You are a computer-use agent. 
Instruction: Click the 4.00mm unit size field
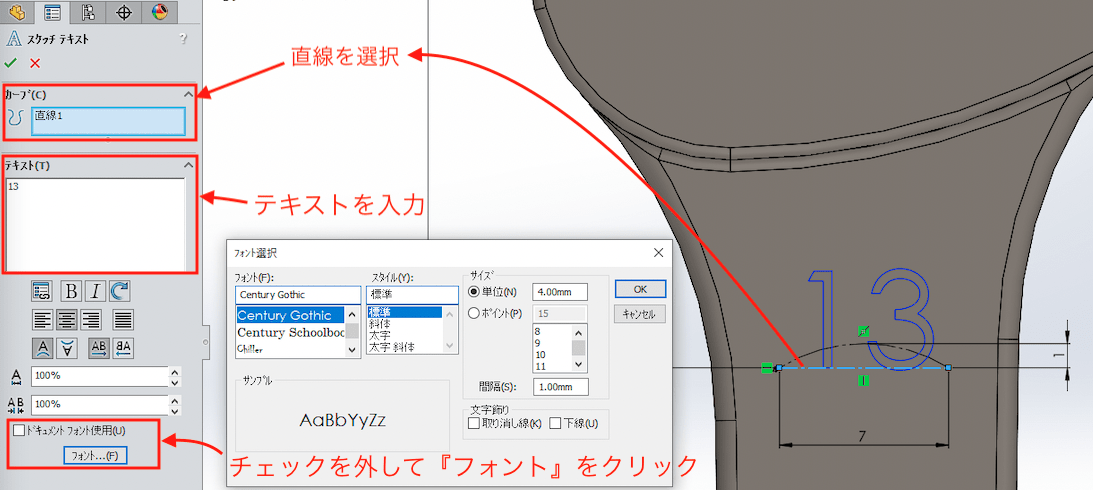[560, 291]
